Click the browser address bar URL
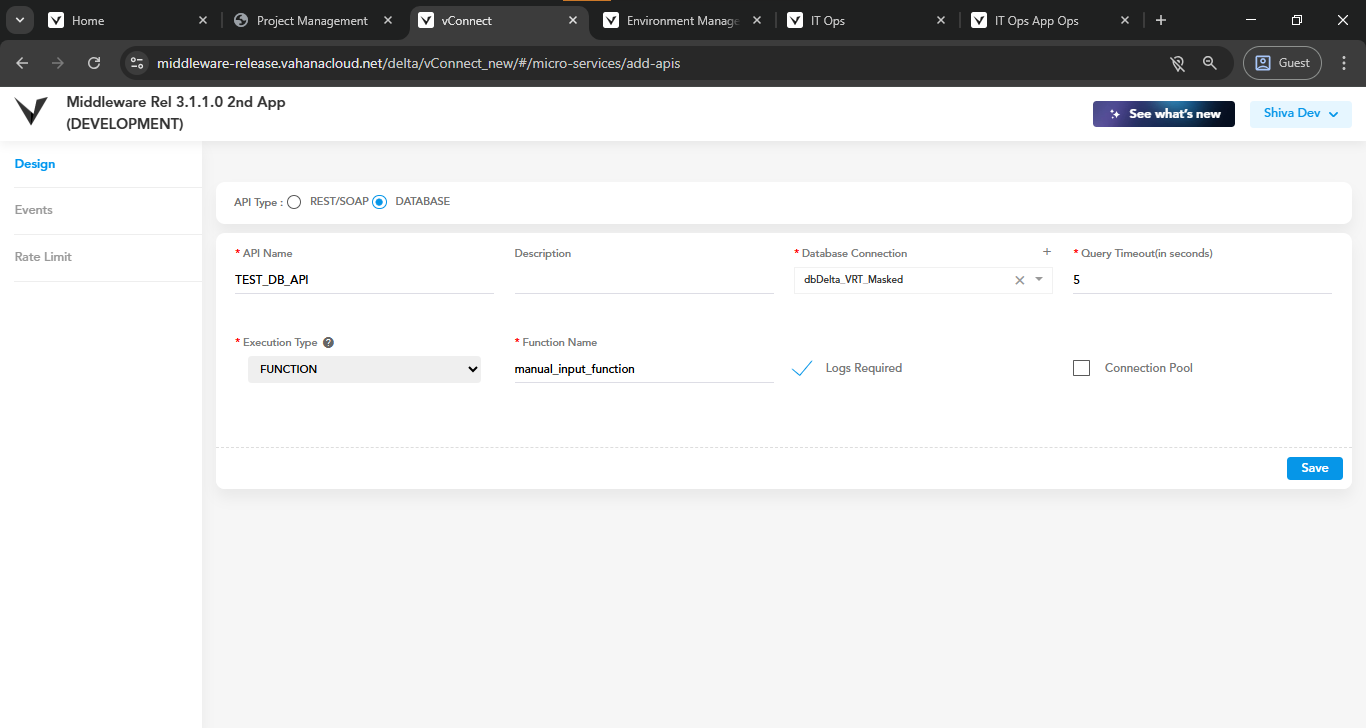The image size is (1366, 728). 419,63
